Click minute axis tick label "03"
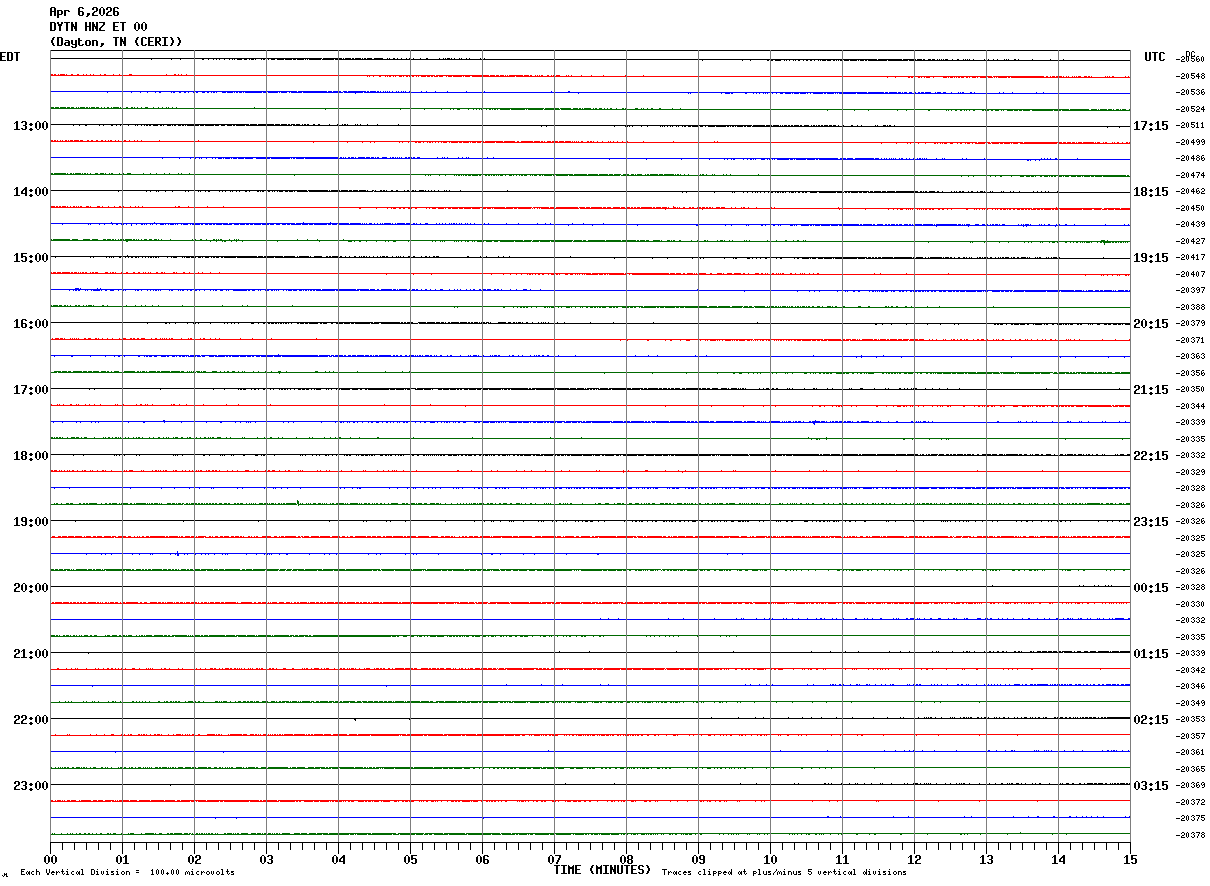This screenshot has width=1210, height=886. pos(266,860)
